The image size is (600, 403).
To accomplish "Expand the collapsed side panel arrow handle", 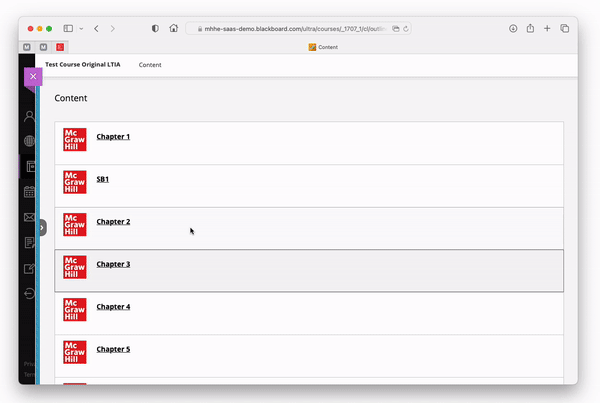I will [42, 228].
